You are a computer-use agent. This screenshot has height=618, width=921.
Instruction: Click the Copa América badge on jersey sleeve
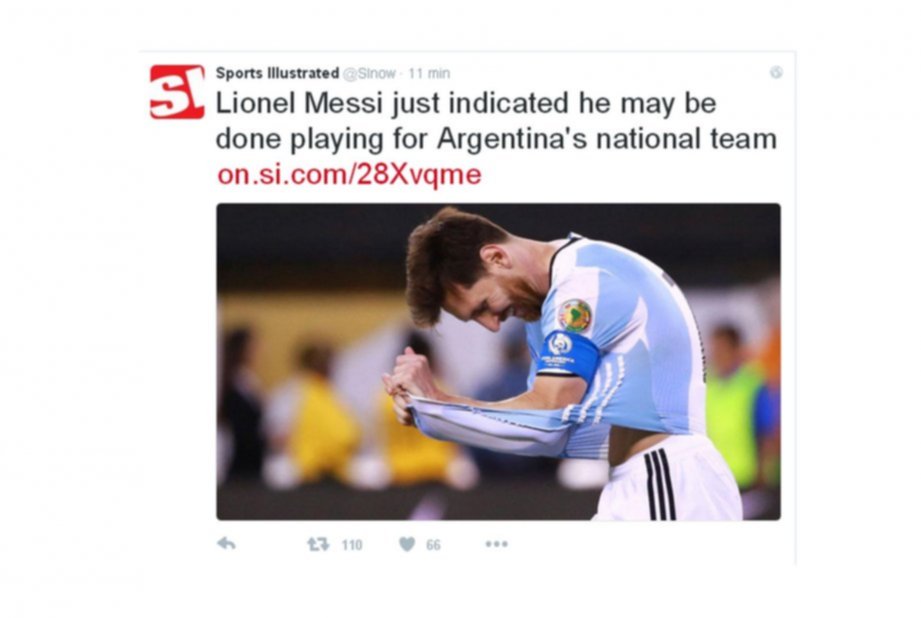pyautogui.click(x=574, y=315)
